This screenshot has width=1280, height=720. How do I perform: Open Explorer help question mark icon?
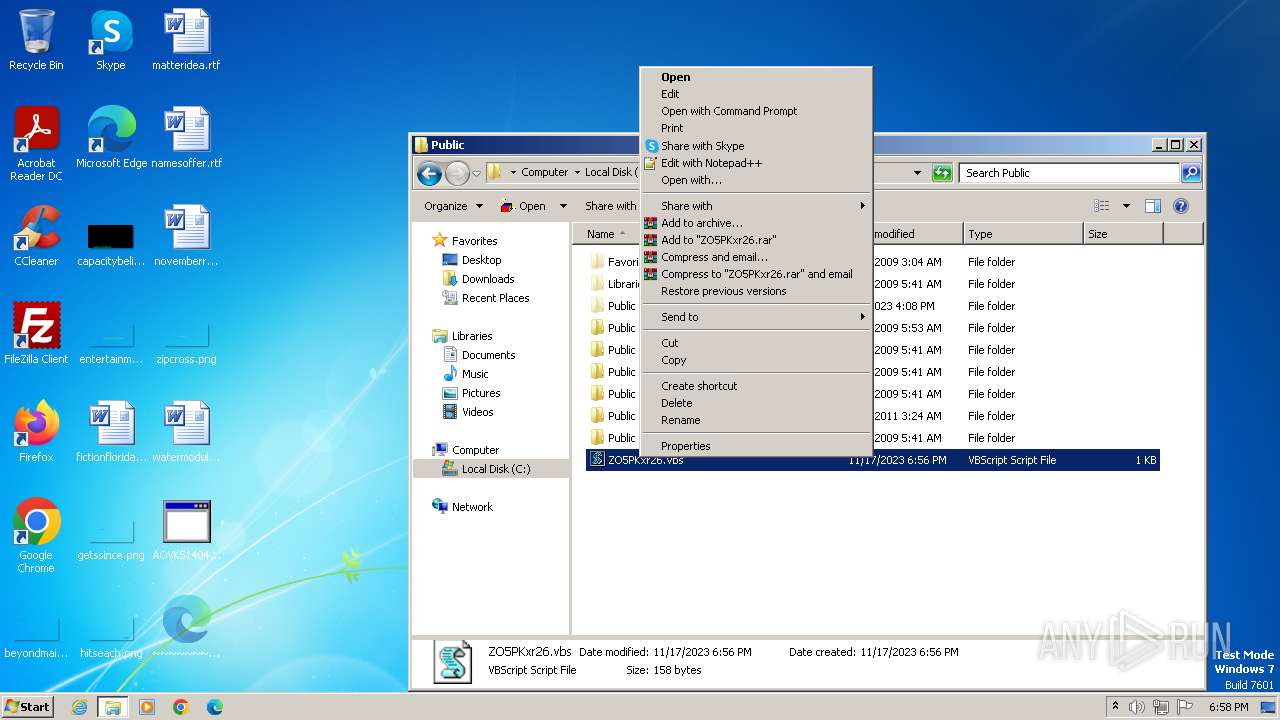pos(1180,206)
